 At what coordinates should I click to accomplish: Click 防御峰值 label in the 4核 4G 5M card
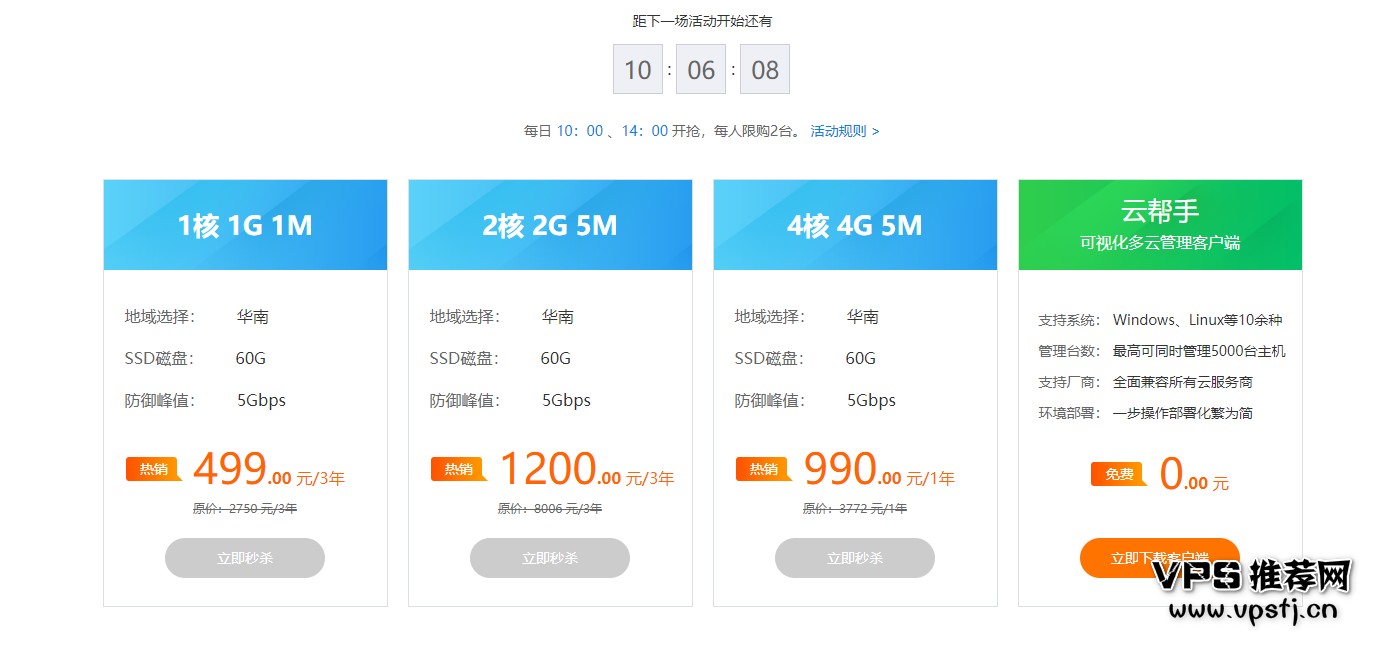point(770,400)
